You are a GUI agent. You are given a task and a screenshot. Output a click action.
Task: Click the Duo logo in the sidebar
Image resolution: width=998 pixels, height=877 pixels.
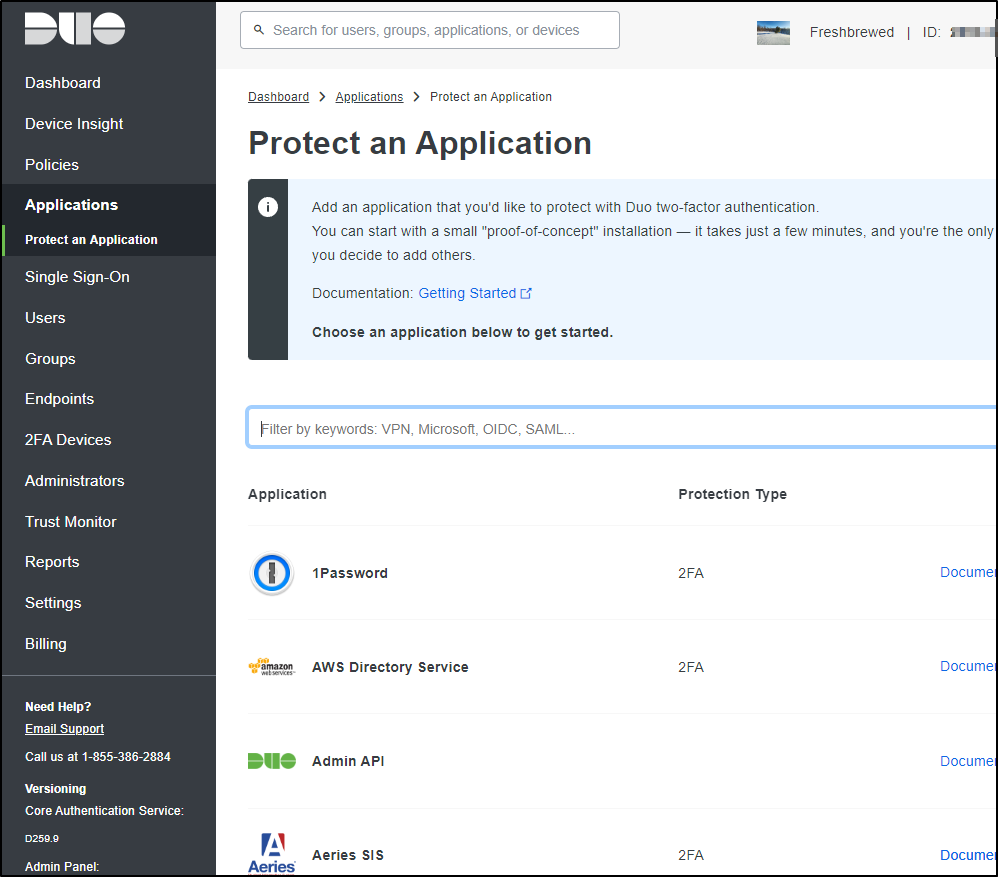pyautogui.click(x=74, y=29)
